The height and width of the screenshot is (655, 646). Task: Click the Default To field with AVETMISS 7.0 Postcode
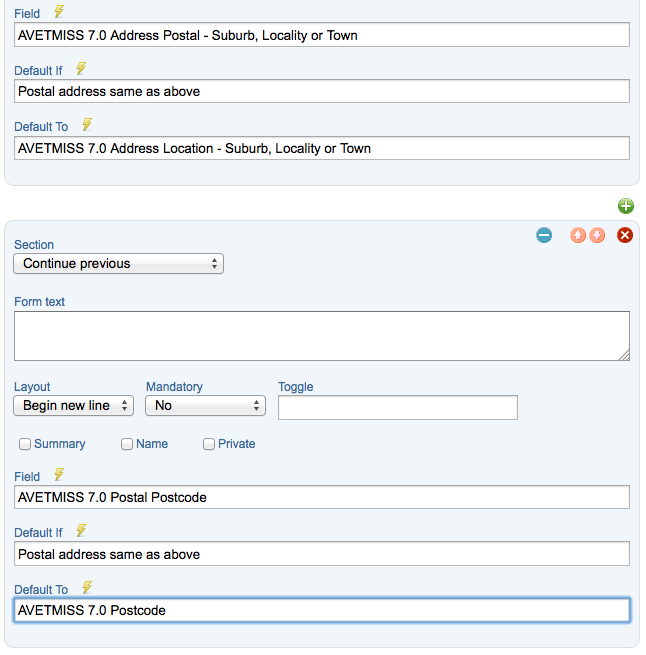point(322,610)
